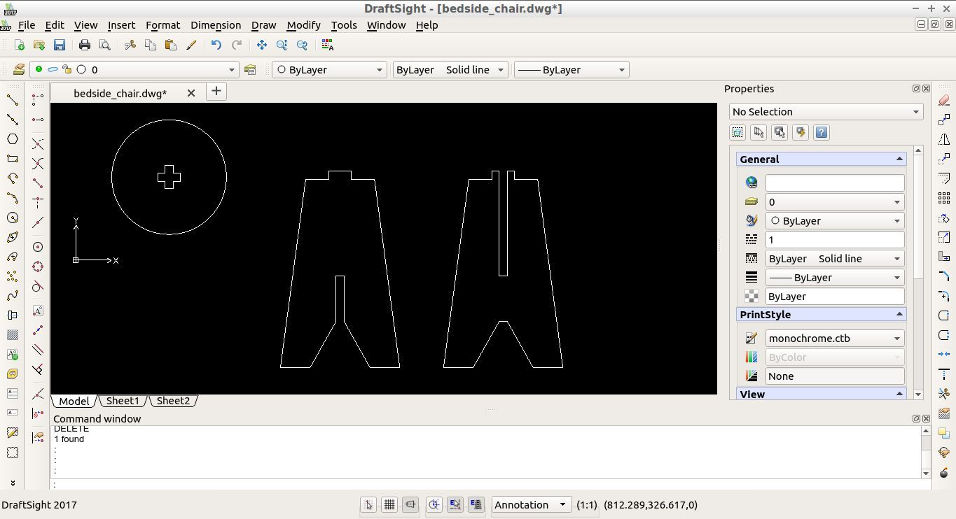
Task: Open the line weight ByLayer dropdown in toolbar
Action: [571, 70]
